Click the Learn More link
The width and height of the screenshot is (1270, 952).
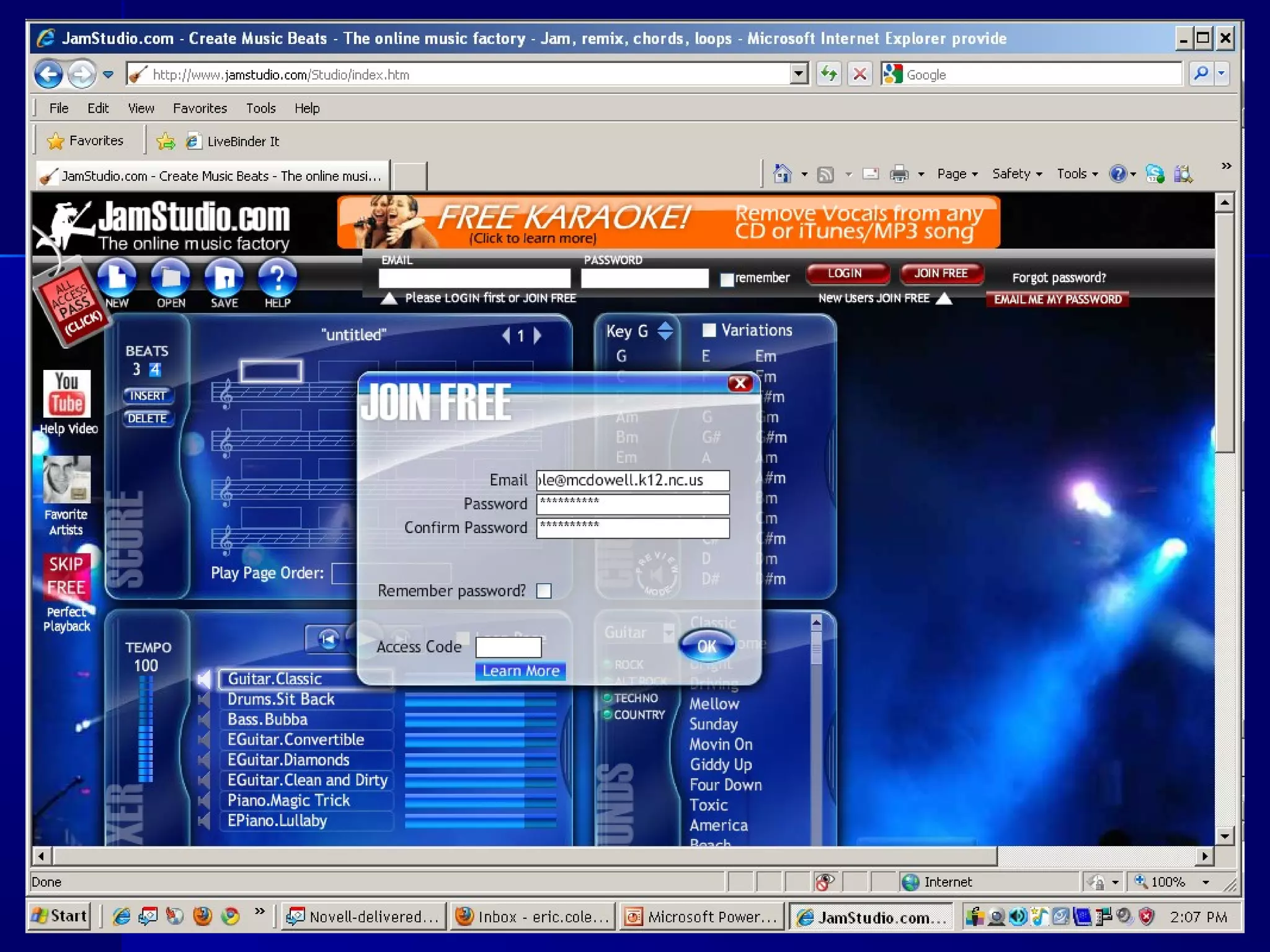tap(520, 671)
